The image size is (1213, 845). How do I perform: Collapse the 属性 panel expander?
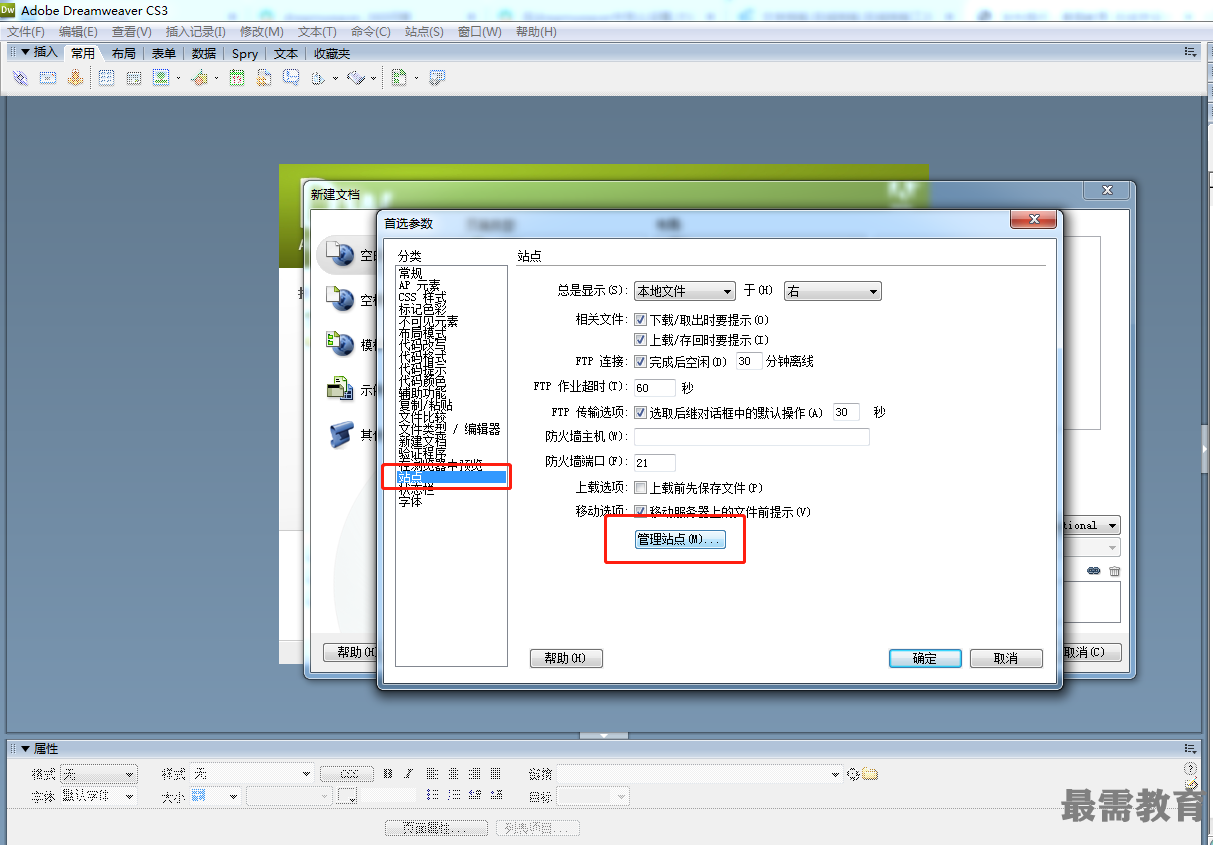pyautogui.click(x=25, y=749)
